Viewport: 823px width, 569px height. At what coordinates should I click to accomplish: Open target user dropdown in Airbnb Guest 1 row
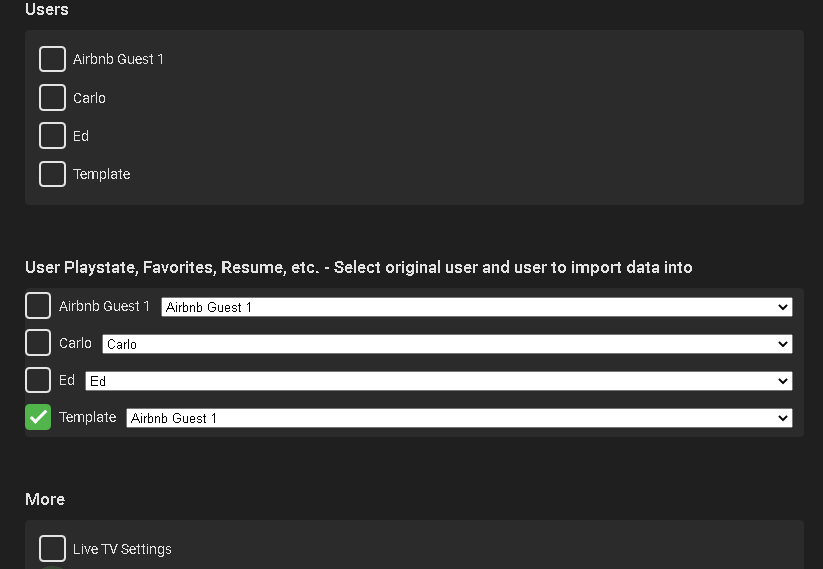point(476,307)
